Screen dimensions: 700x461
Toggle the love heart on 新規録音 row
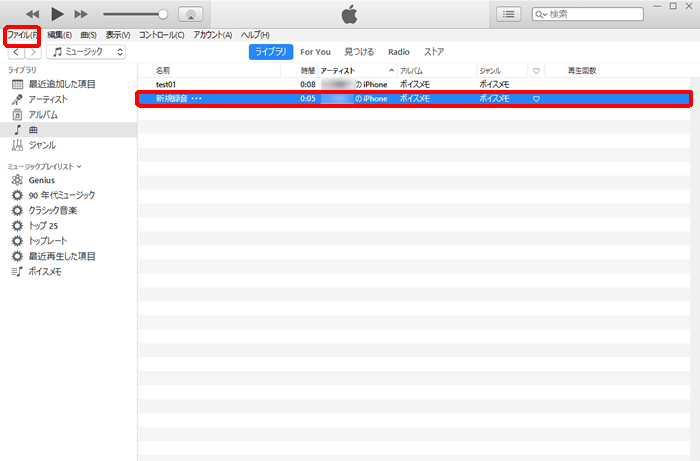(536, 99)
